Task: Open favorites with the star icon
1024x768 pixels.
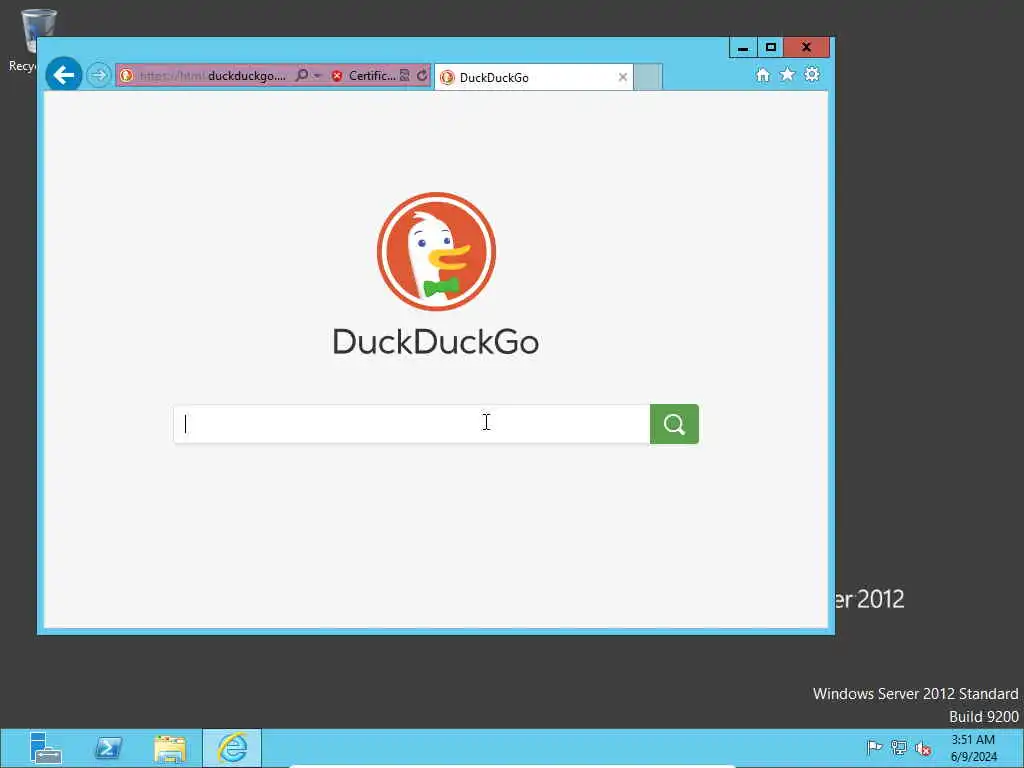Action: 788,74
